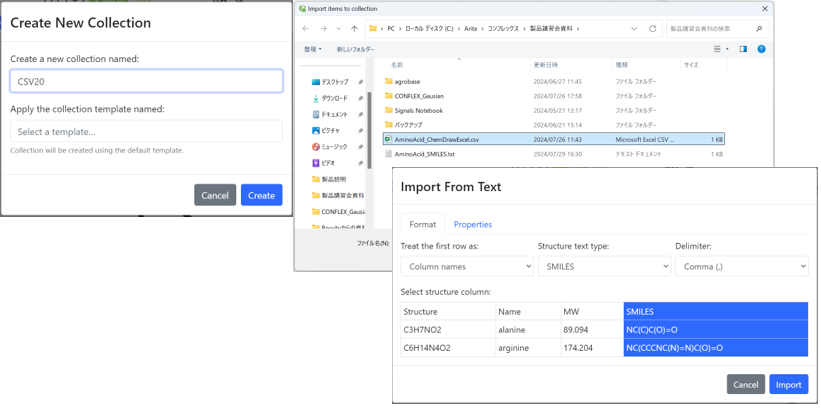Screen dimensions: 821x408
Task: Click the view layout options icon
Action: click(719, 49)
